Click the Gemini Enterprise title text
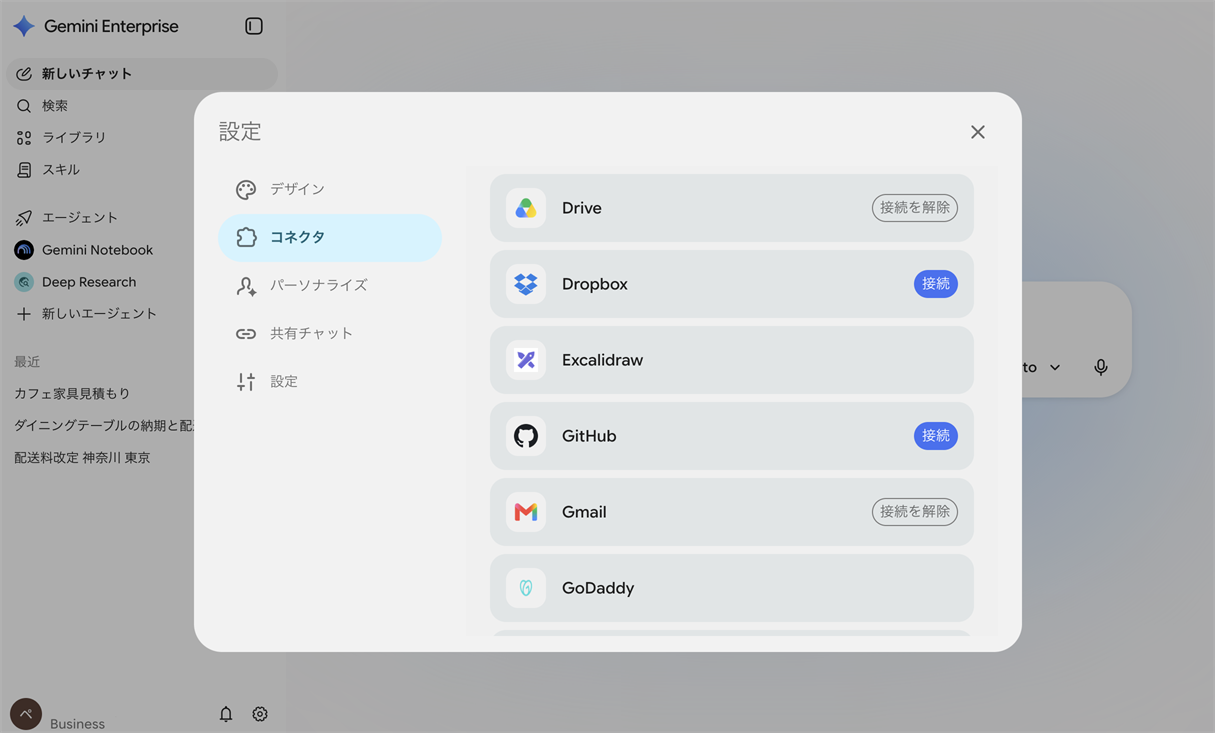 111,27
